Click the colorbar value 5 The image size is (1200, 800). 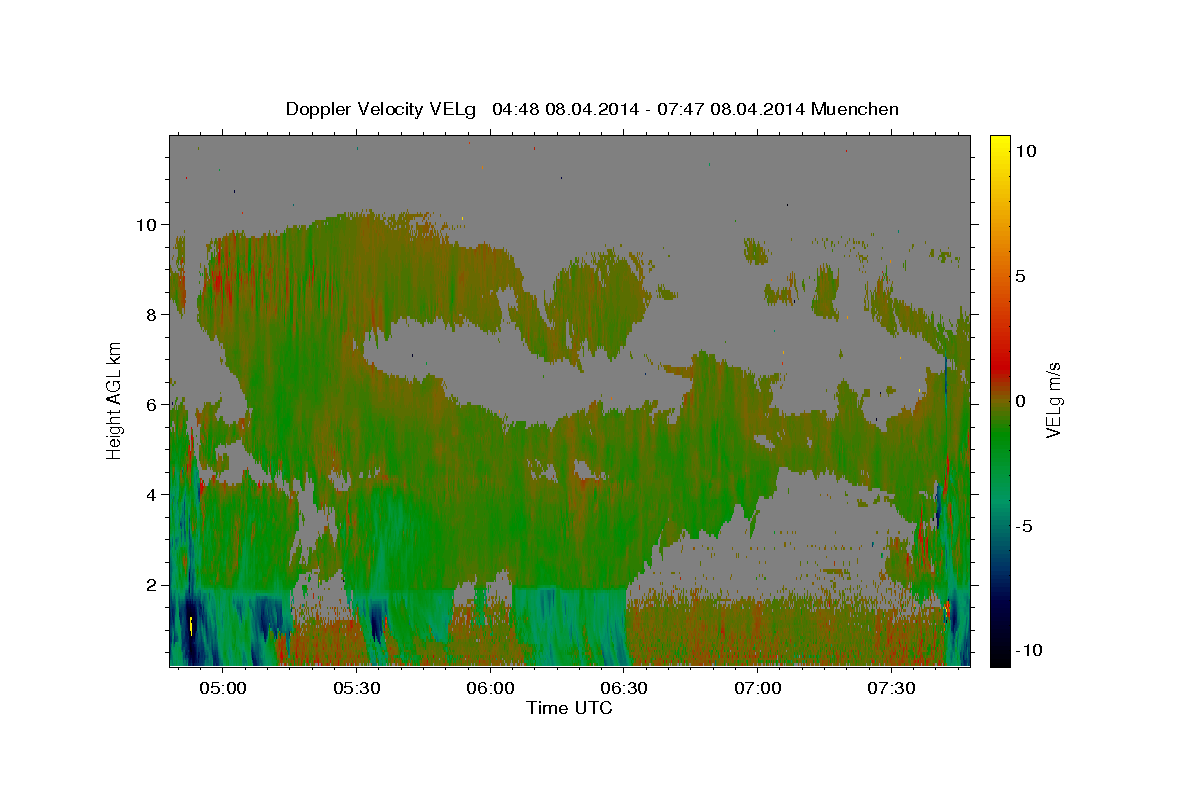1021,276
